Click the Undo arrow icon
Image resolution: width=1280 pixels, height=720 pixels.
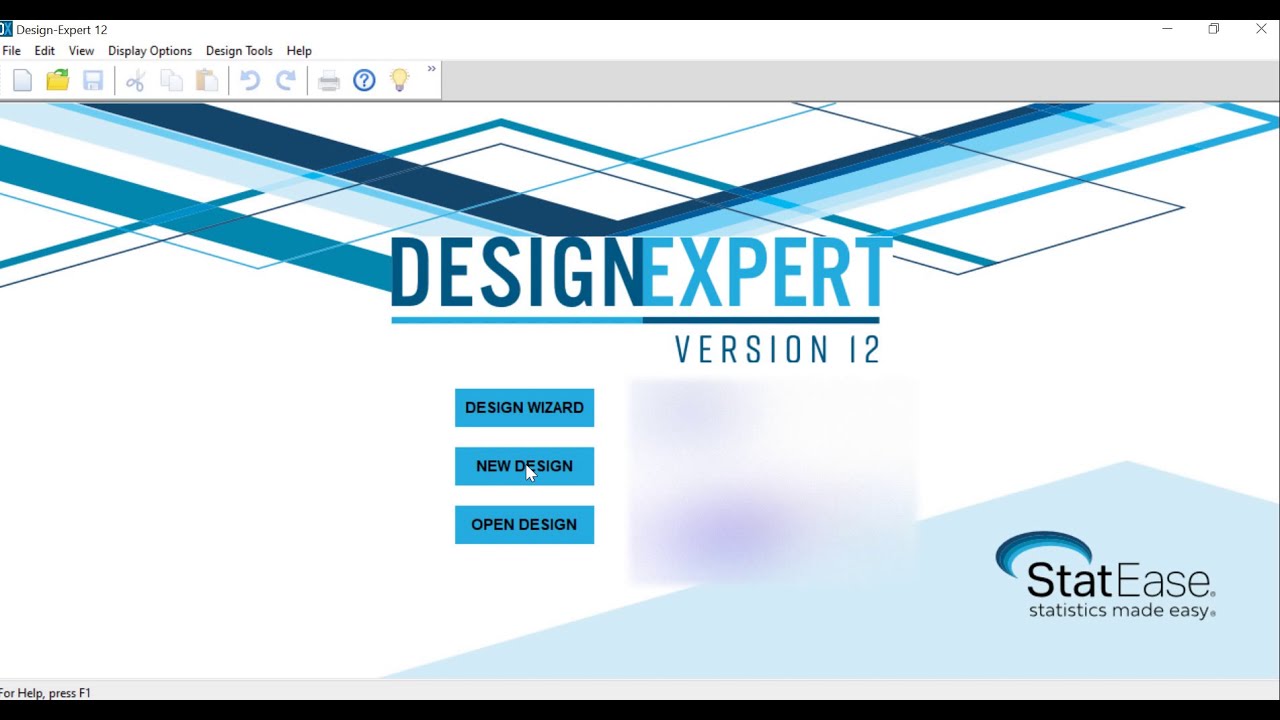click(250, 81)
